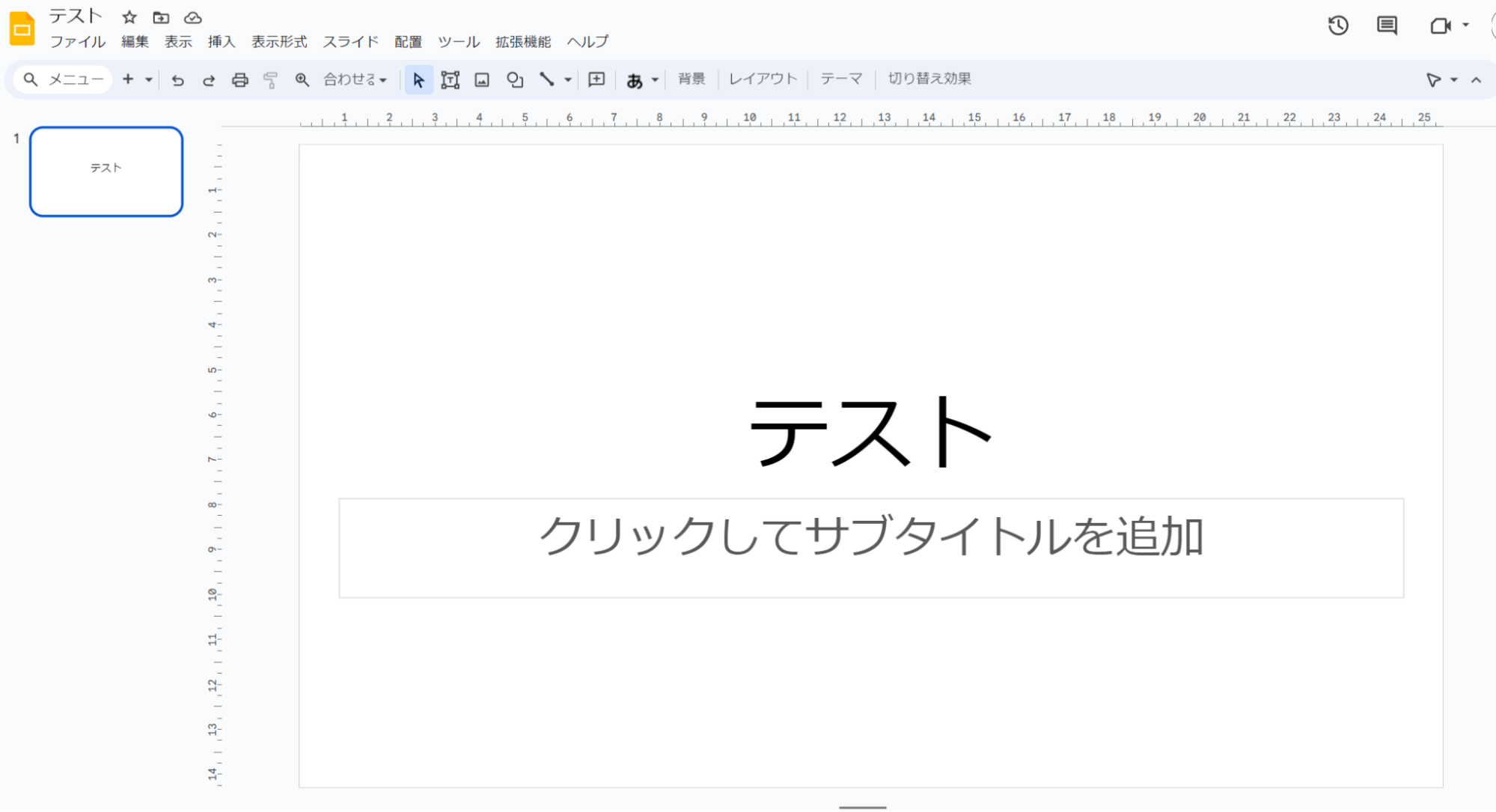Image resolution: width=1496 pixels, height=812 pixels.
Task: Click the print icon
Action: point(239,80)
